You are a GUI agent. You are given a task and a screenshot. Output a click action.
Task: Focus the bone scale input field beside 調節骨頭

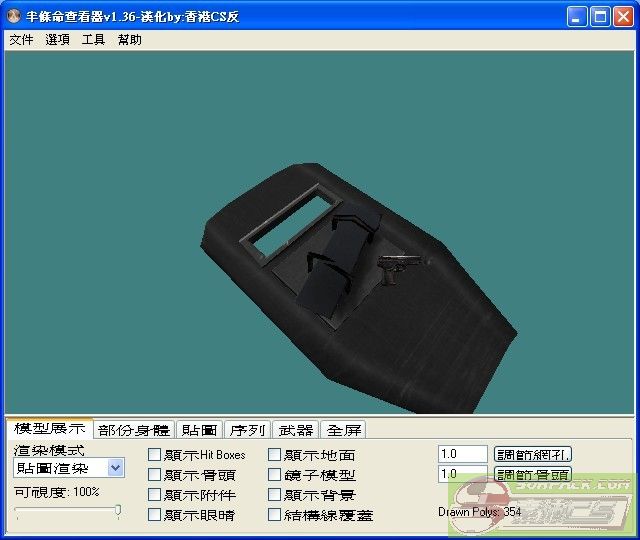(x=463, y=474)
